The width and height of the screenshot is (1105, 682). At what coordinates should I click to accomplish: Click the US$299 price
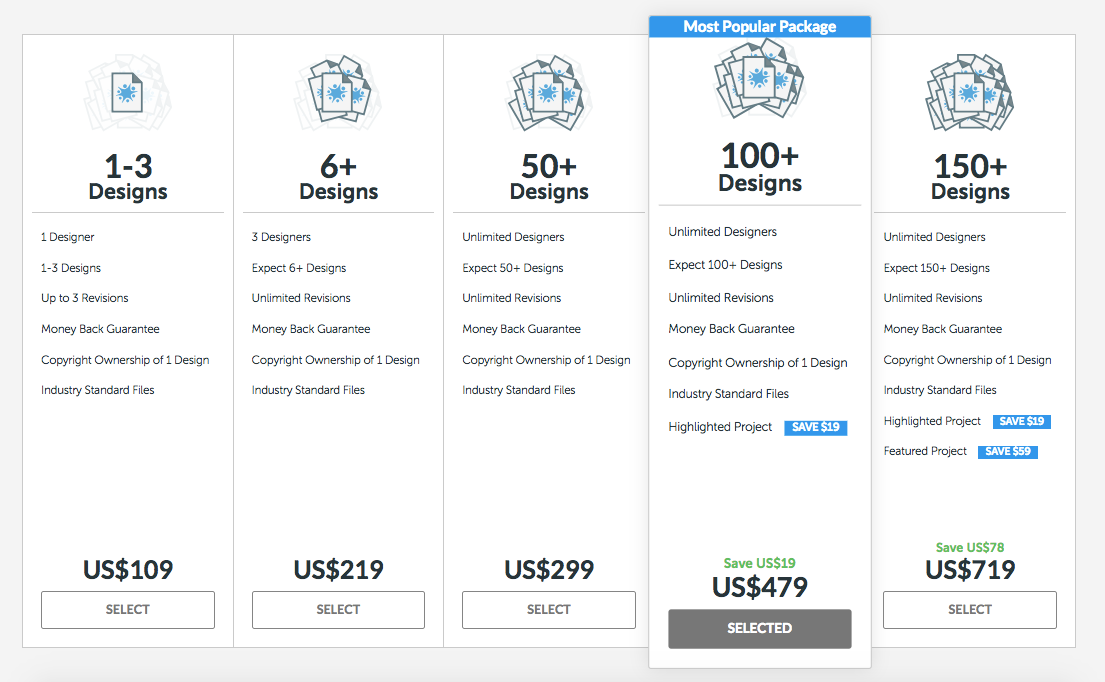pos(549,569)
